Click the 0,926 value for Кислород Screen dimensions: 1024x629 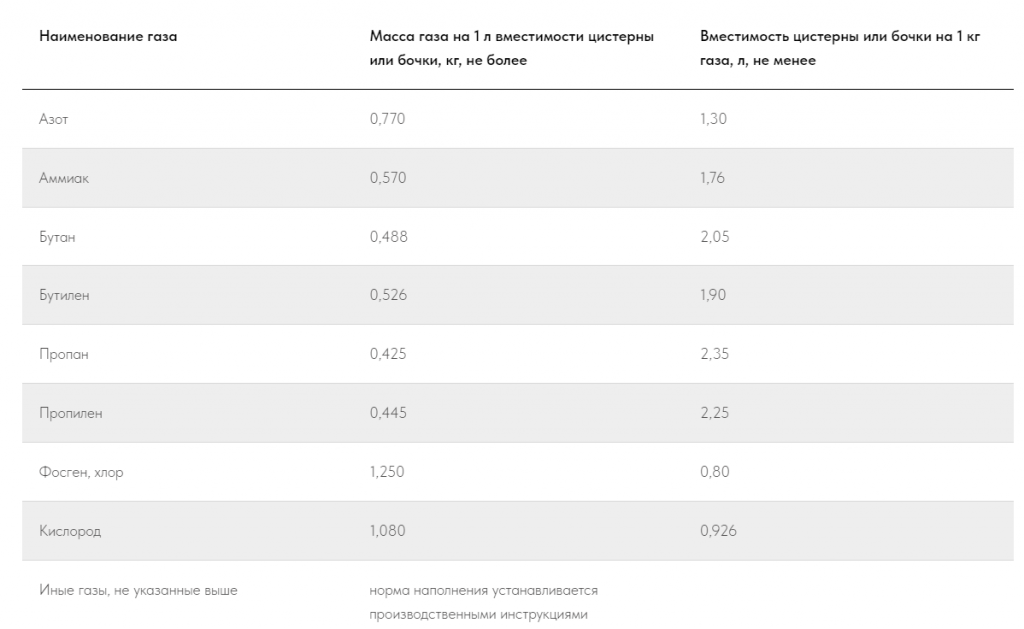[718, 531]
